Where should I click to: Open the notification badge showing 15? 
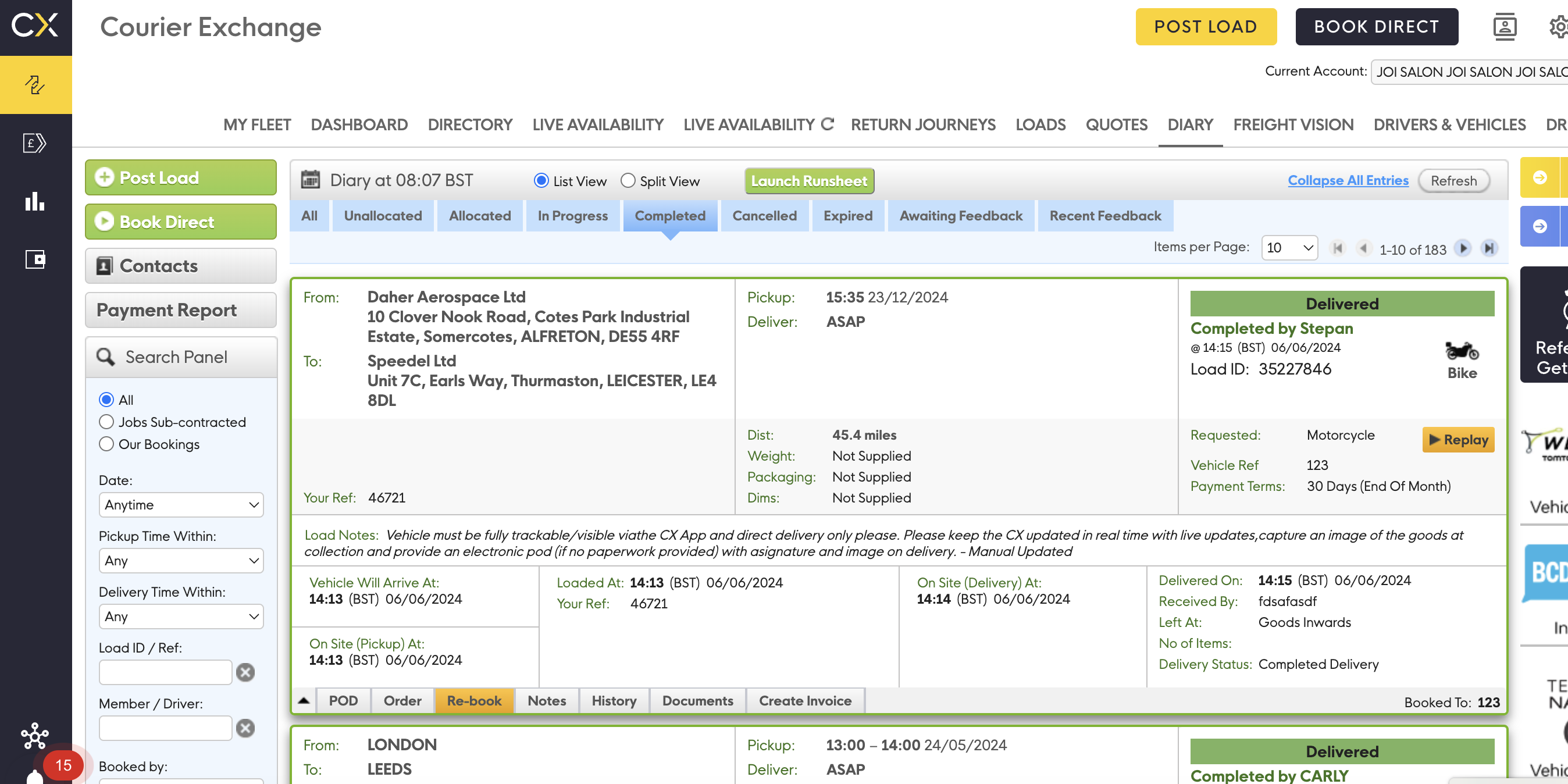(63, 765)
